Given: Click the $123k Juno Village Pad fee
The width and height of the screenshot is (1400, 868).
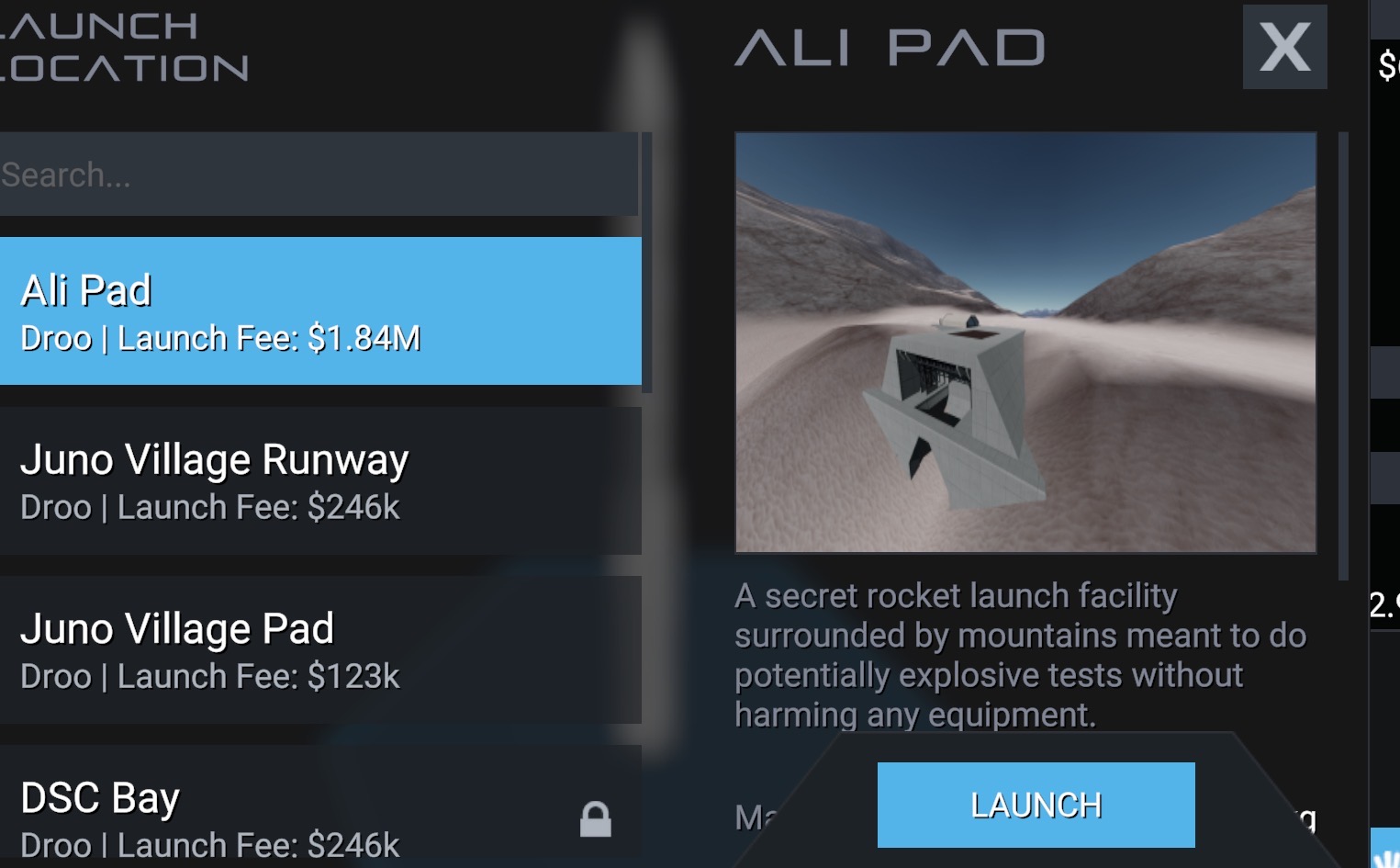Looking at the screenshot, I should pos(353,677).
